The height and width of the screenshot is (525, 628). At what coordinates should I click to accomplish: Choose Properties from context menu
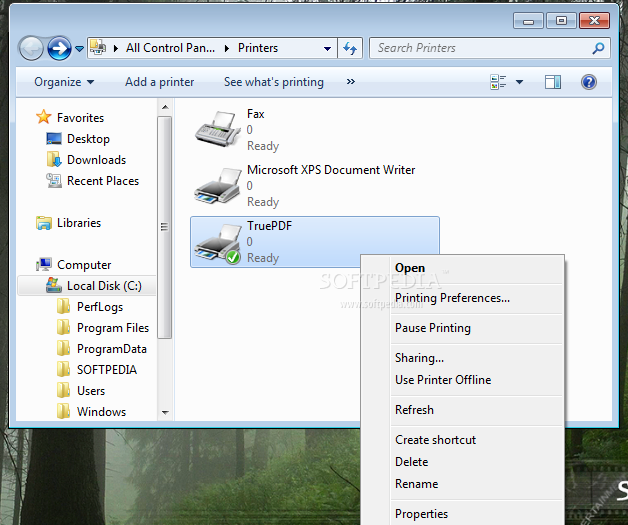pos(421,514)
